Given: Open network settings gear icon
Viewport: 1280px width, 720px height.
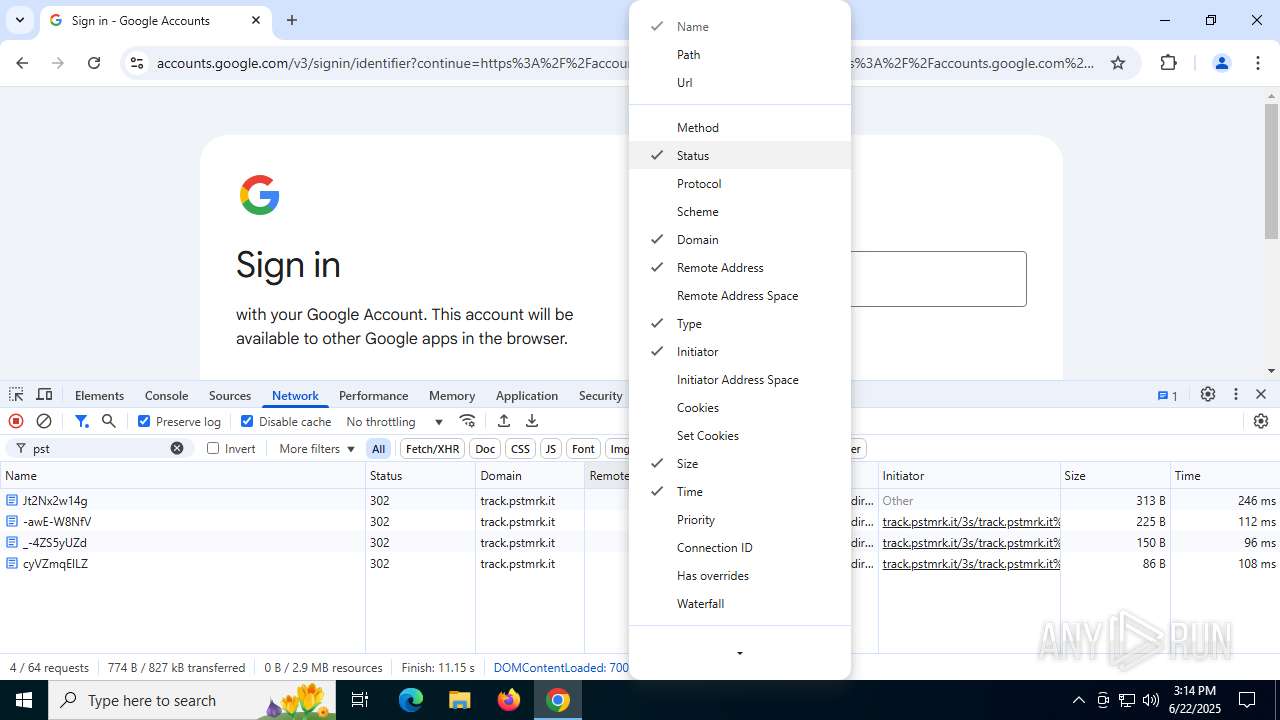Looking at the screenshot, I should click(x=1261, y=421).
